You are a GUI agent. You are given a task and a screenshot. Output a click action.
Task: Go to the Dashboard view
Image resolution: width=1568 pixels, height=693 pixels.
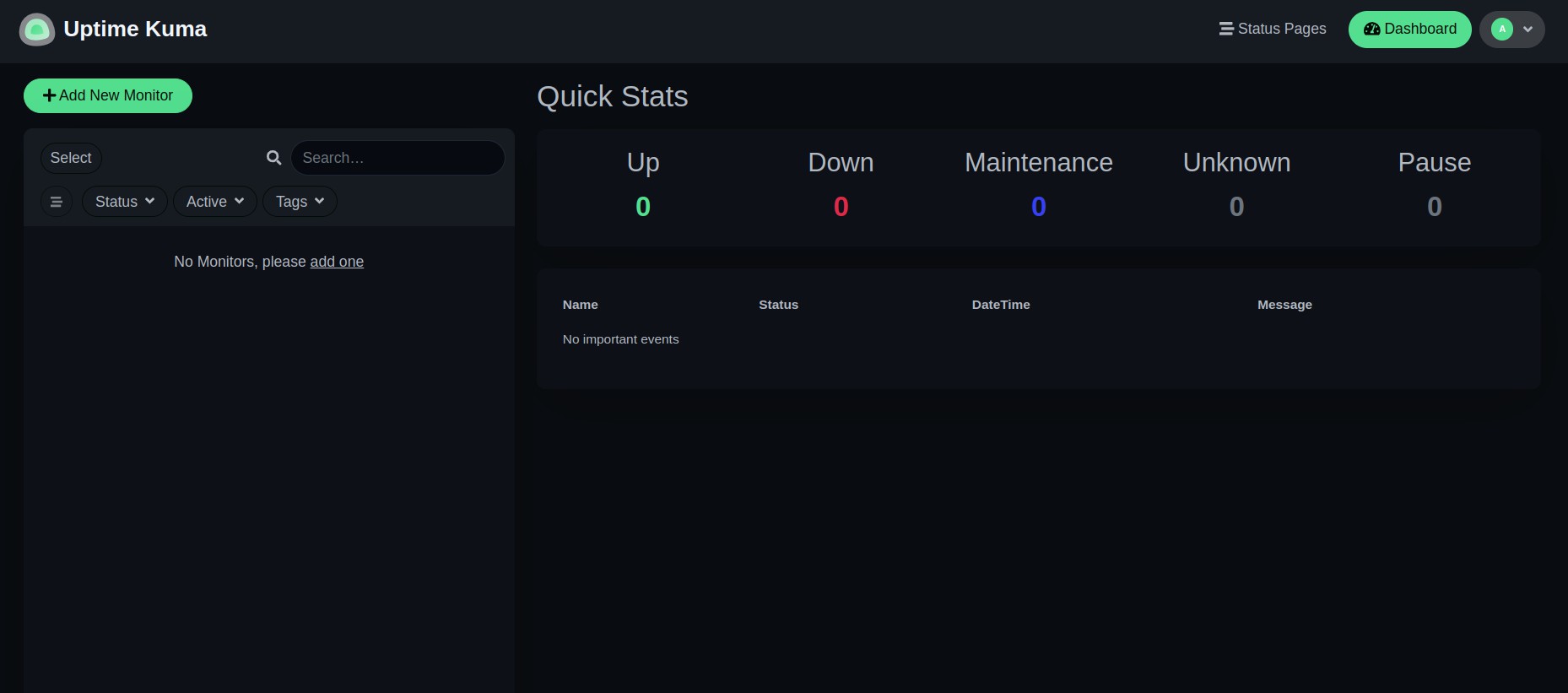pos(1409,30)
